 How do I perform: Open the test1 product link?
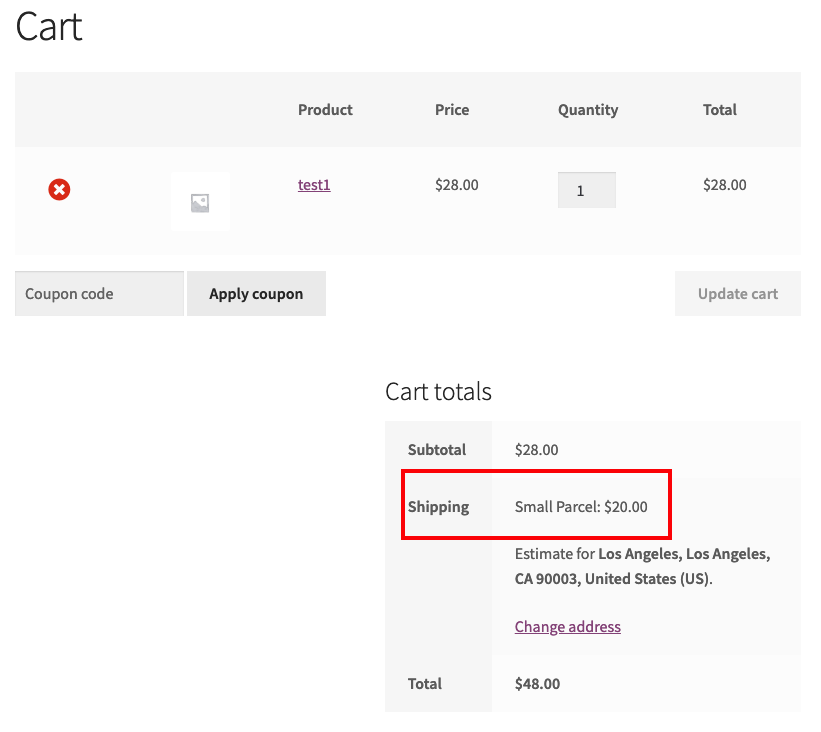click(x=314, y=185)
